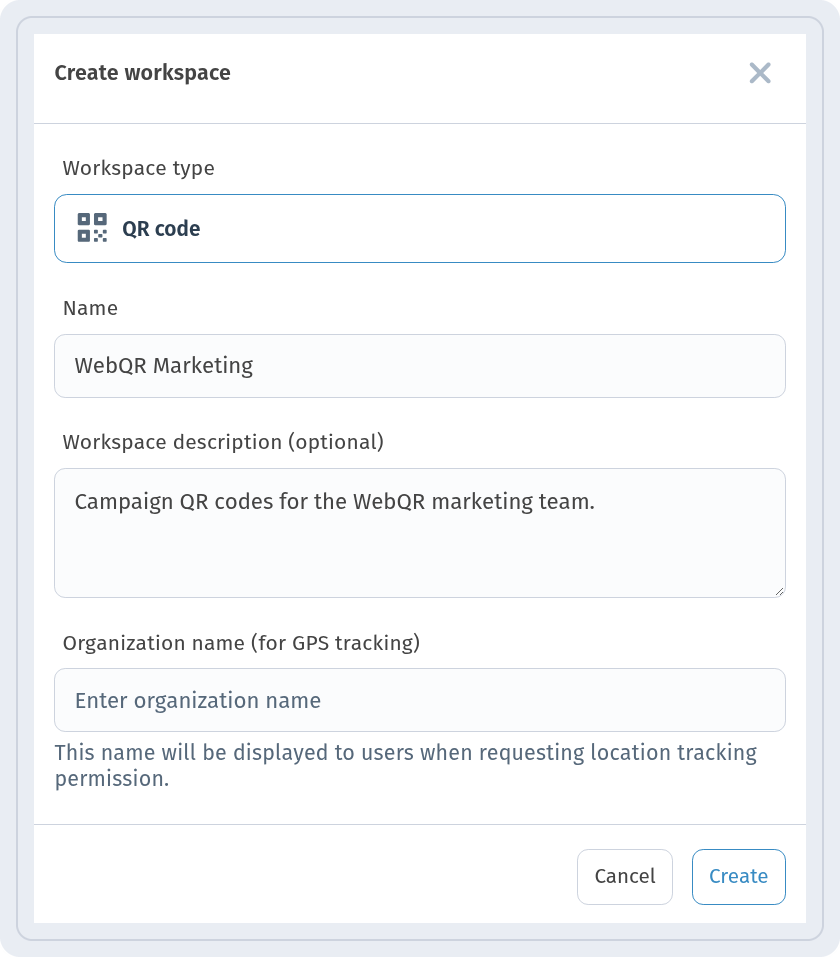Image resolution: width=840 pixels, height=957 pixels.
Task: Cancel workspace creation
Action: pyautogui.click(x=625, y=876)
